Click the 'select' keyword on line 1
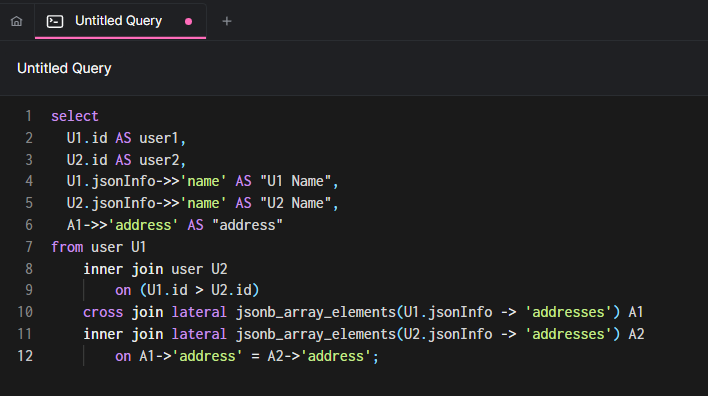 [75, 116]
